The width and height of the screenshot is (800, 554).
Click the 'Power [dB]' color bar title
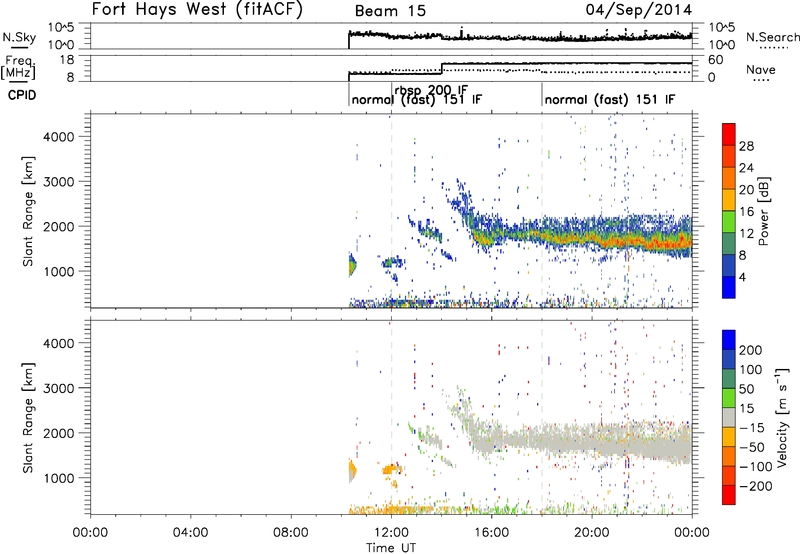(764, 211)
